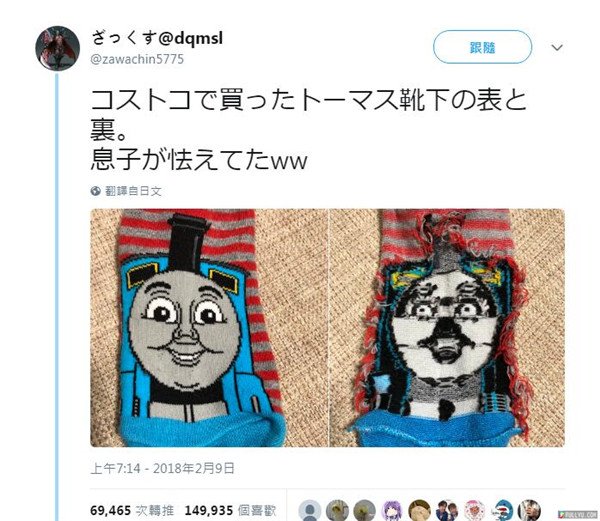This screenshot has width=600, height=521.
Task: Open the timestamp 上午7:14 - 2018年2月9日
Action: pos(163,468)
